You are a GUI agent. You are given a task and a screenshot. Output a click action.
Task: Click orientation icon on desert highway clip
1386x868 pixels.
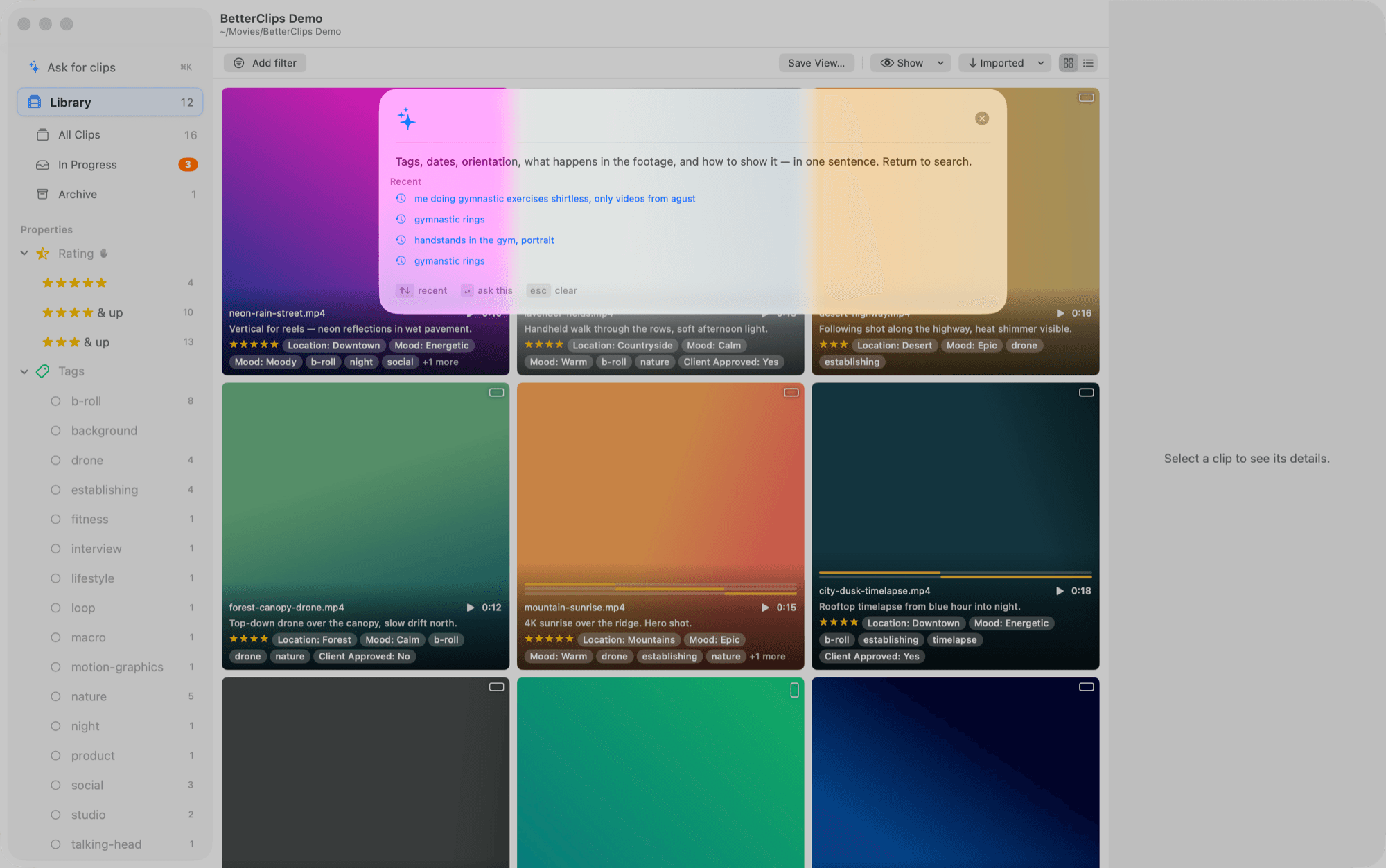pos(1086,98)
